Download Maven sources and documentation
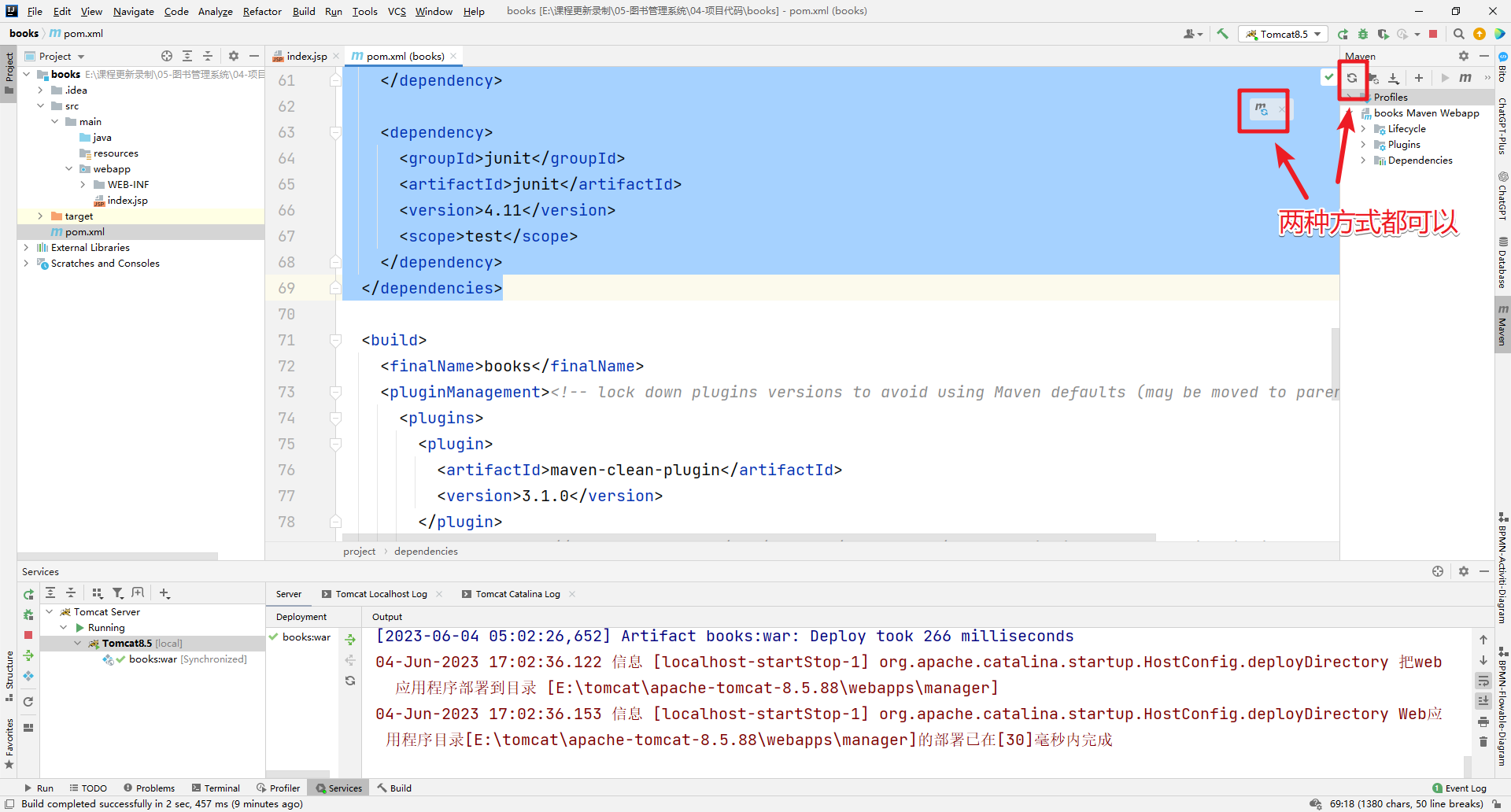This screenshot has height=812, width=1511. click(x=1394, y=78)
